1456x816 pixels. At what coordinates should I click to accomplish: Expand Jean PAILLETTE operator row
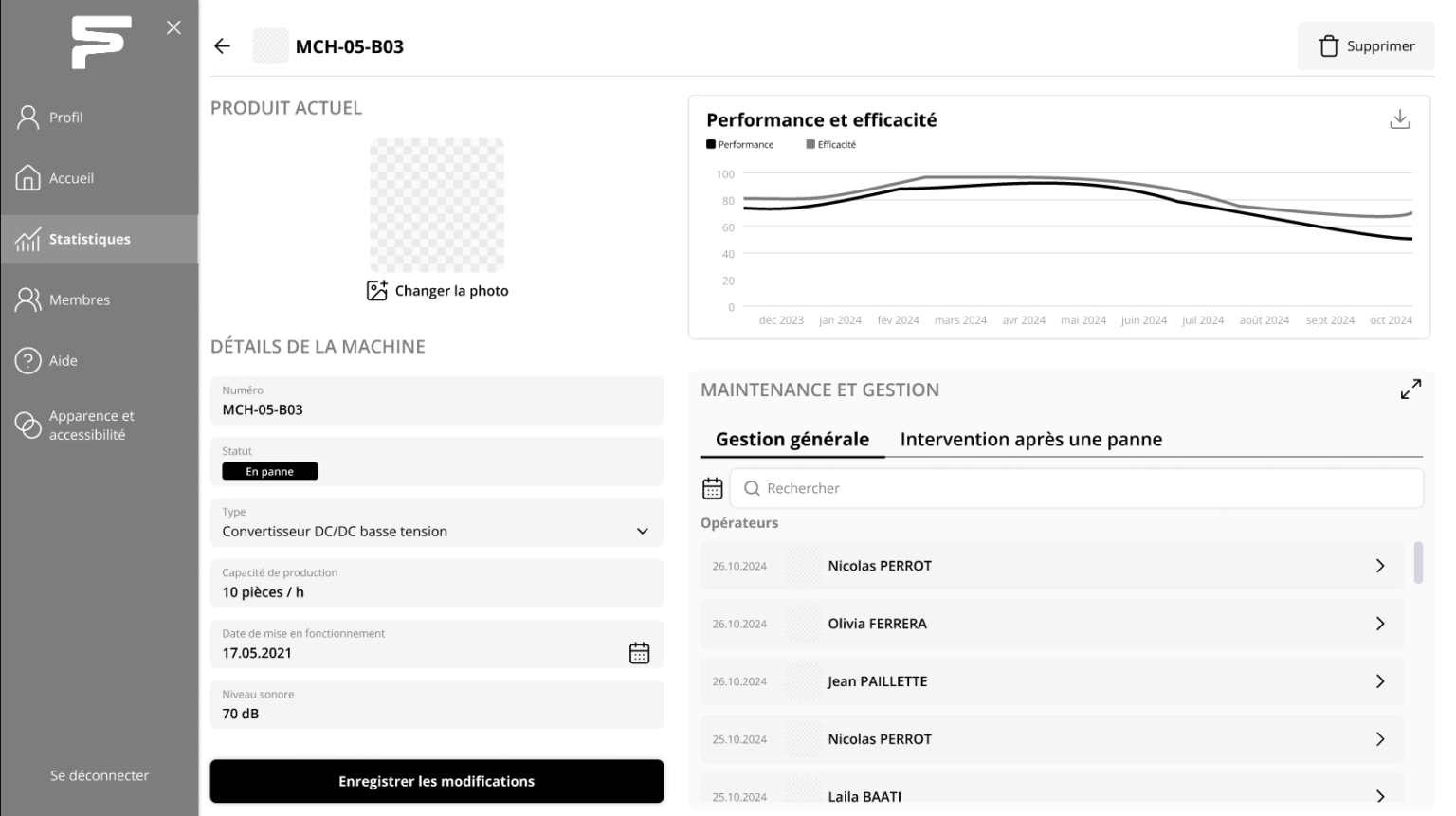(1379, 681)
